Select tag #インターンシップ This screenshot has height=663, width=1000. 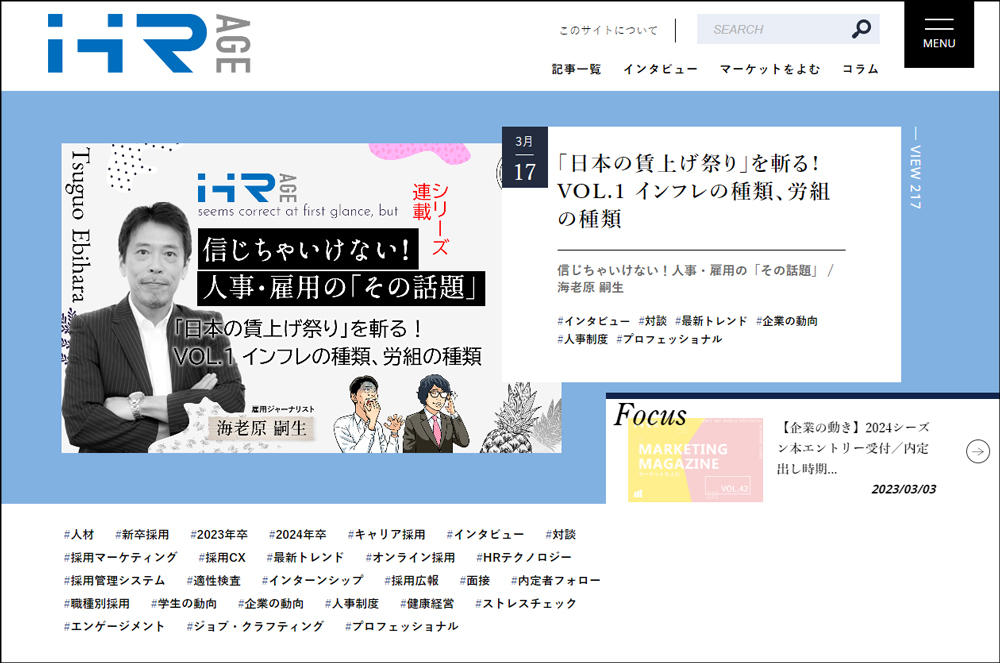coord(312,580)
